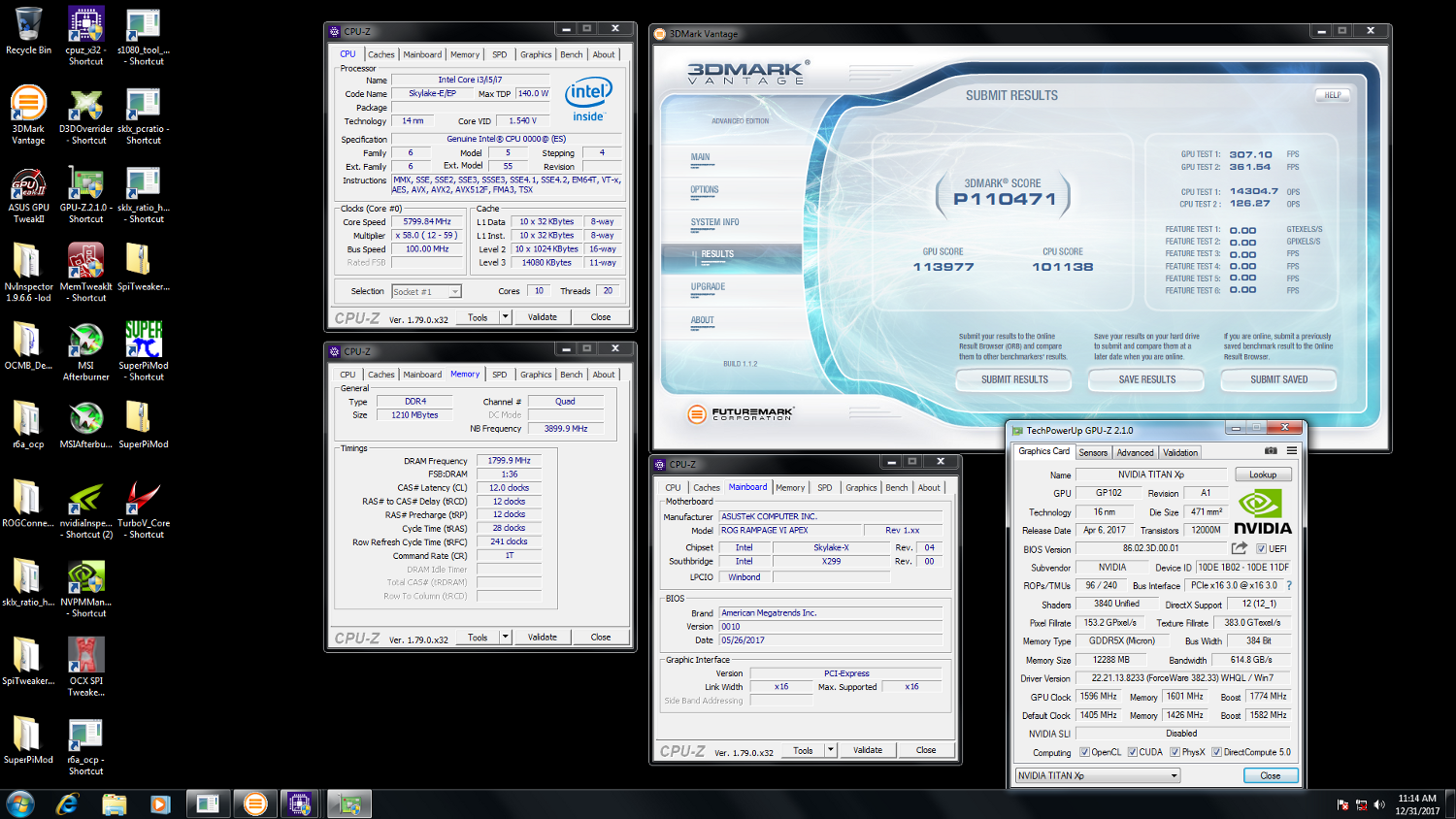Click the HELP button in 3DMark Vantage

[1333, 95]
